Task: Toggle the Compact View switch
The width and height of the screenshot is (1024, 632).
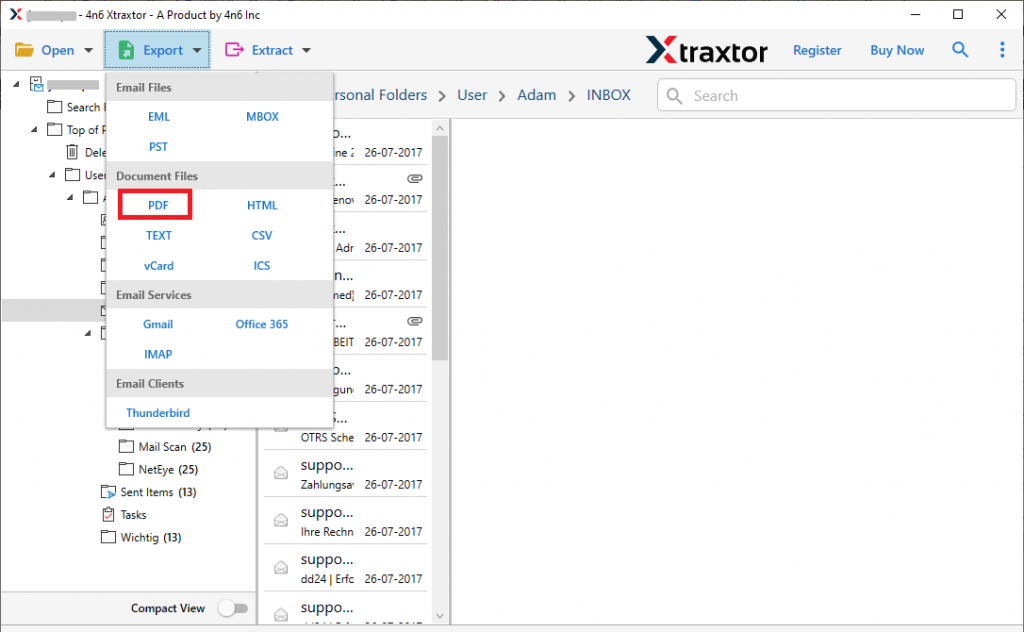Action: pyautogui.click(x=232, y=608)
